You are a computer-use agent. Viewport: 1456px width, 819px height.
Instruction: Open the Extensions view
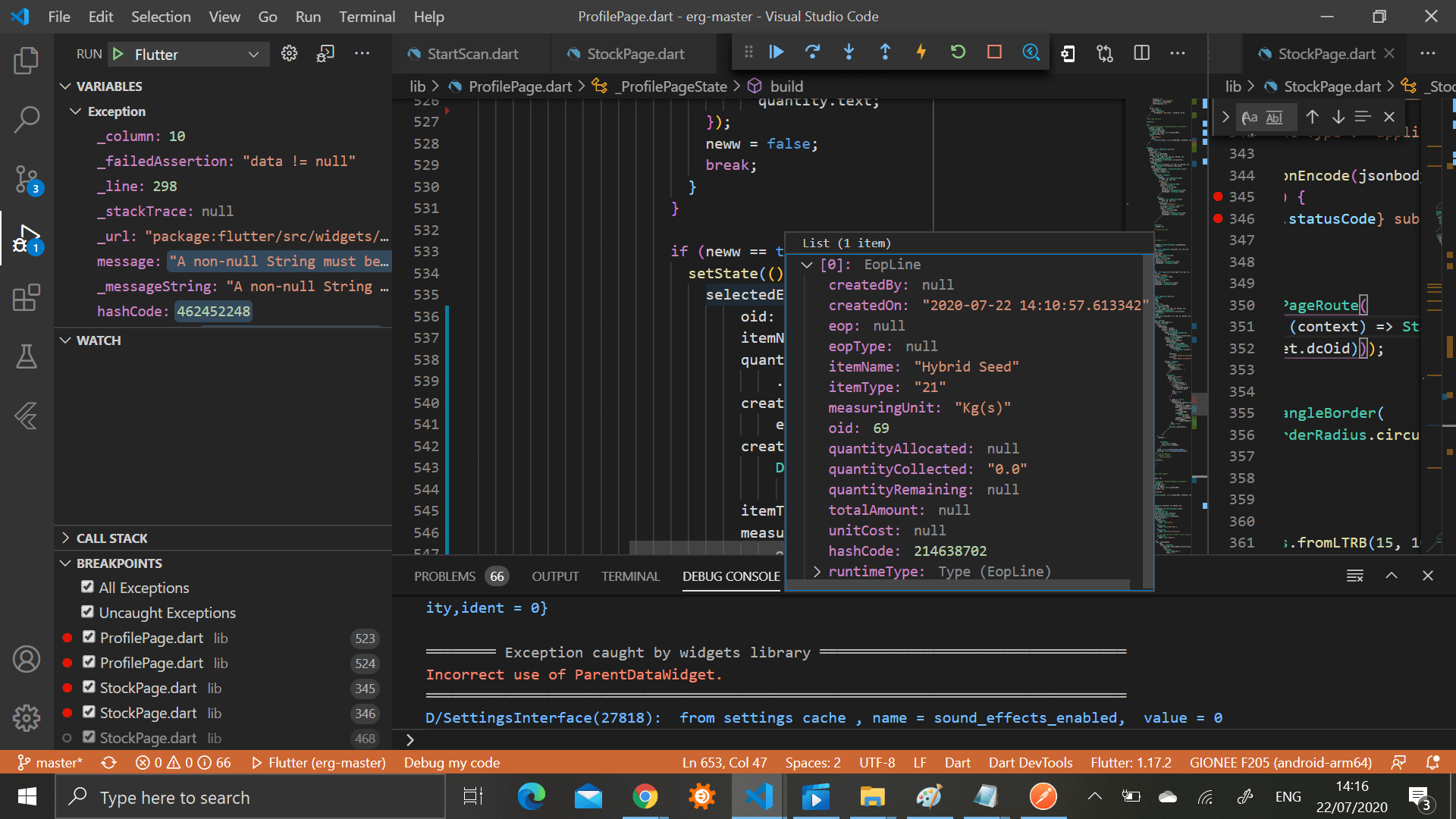point(27,298)
